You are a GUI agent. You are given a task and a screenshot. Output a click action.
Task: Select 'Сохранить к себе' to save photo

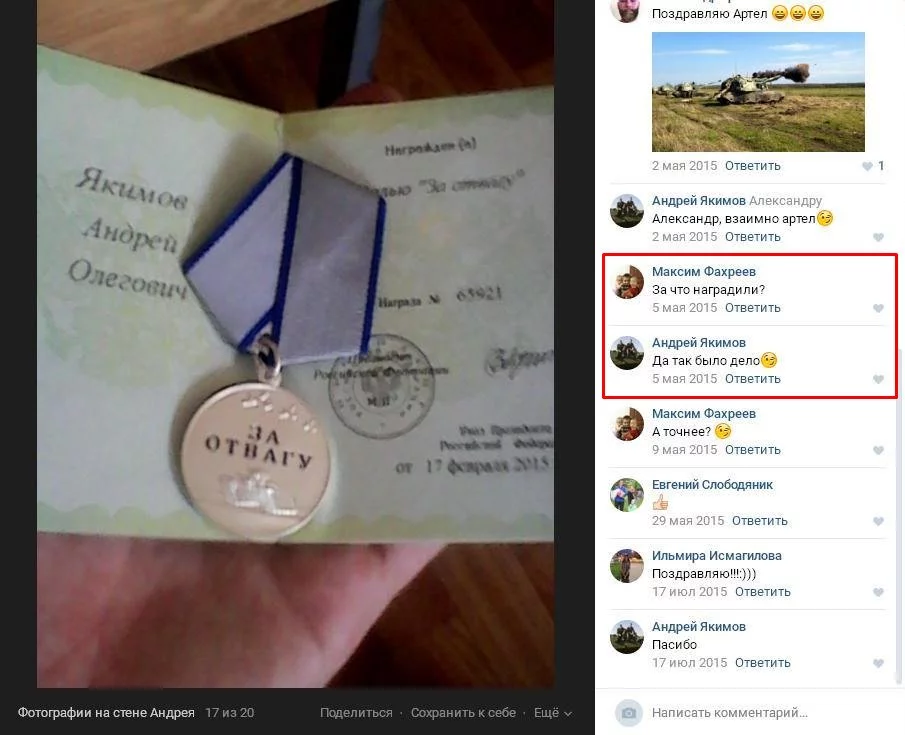pyautogui.click(x=463, y=713)
